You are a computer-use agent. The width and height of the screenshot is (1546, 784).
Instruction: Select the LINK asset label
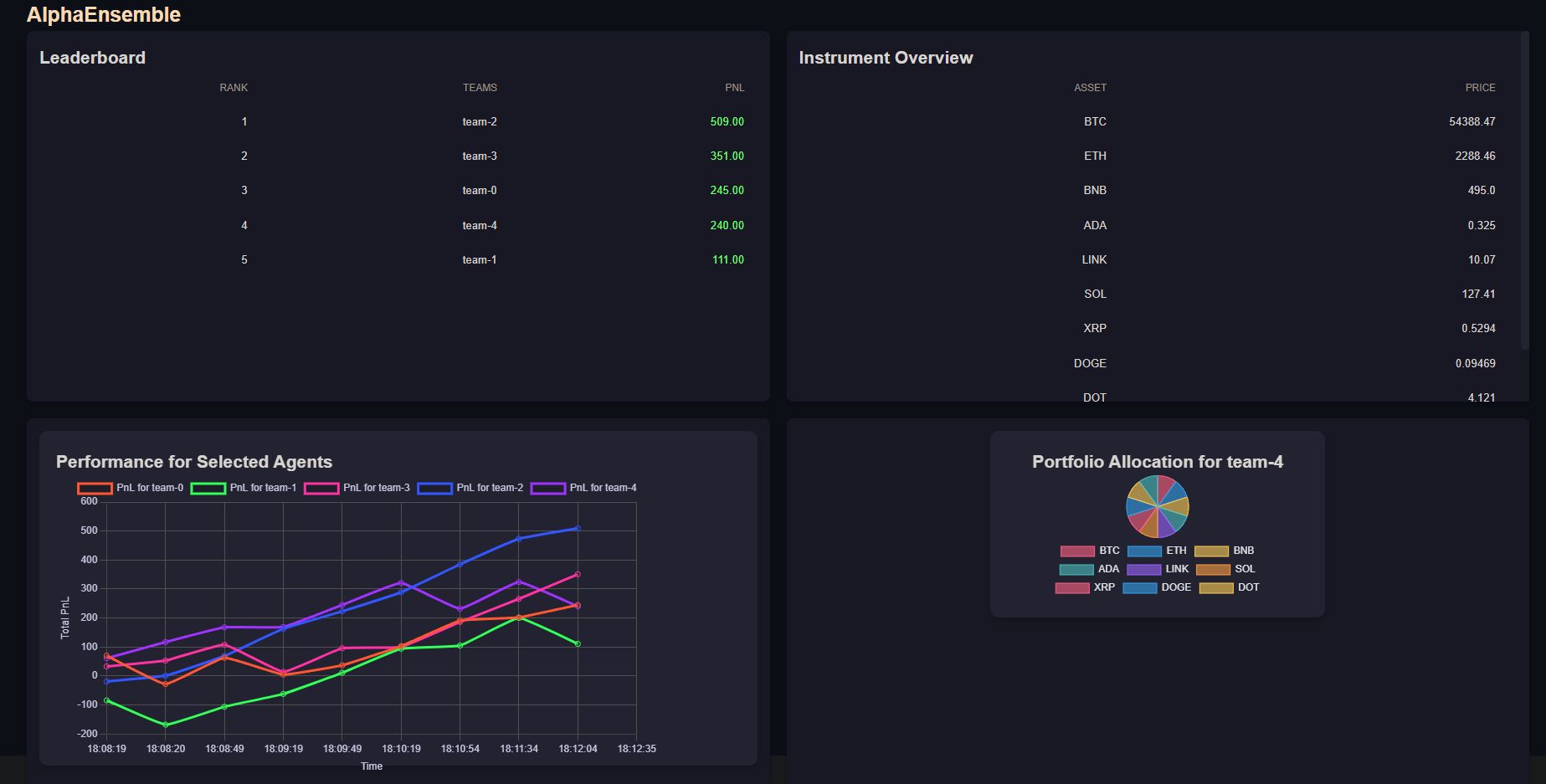tap(1094, 259)
